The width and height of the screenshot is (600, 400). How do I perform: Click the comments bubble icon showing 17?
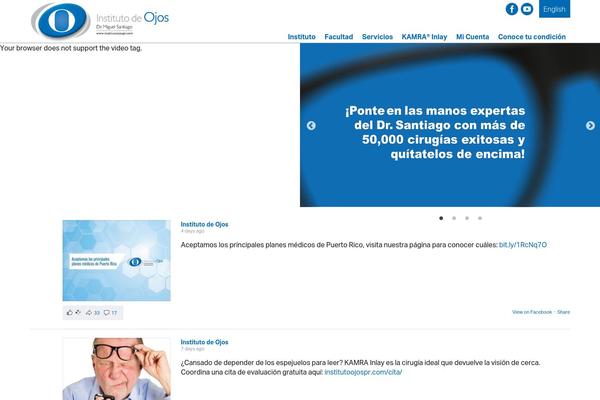(x=107, y=313)
